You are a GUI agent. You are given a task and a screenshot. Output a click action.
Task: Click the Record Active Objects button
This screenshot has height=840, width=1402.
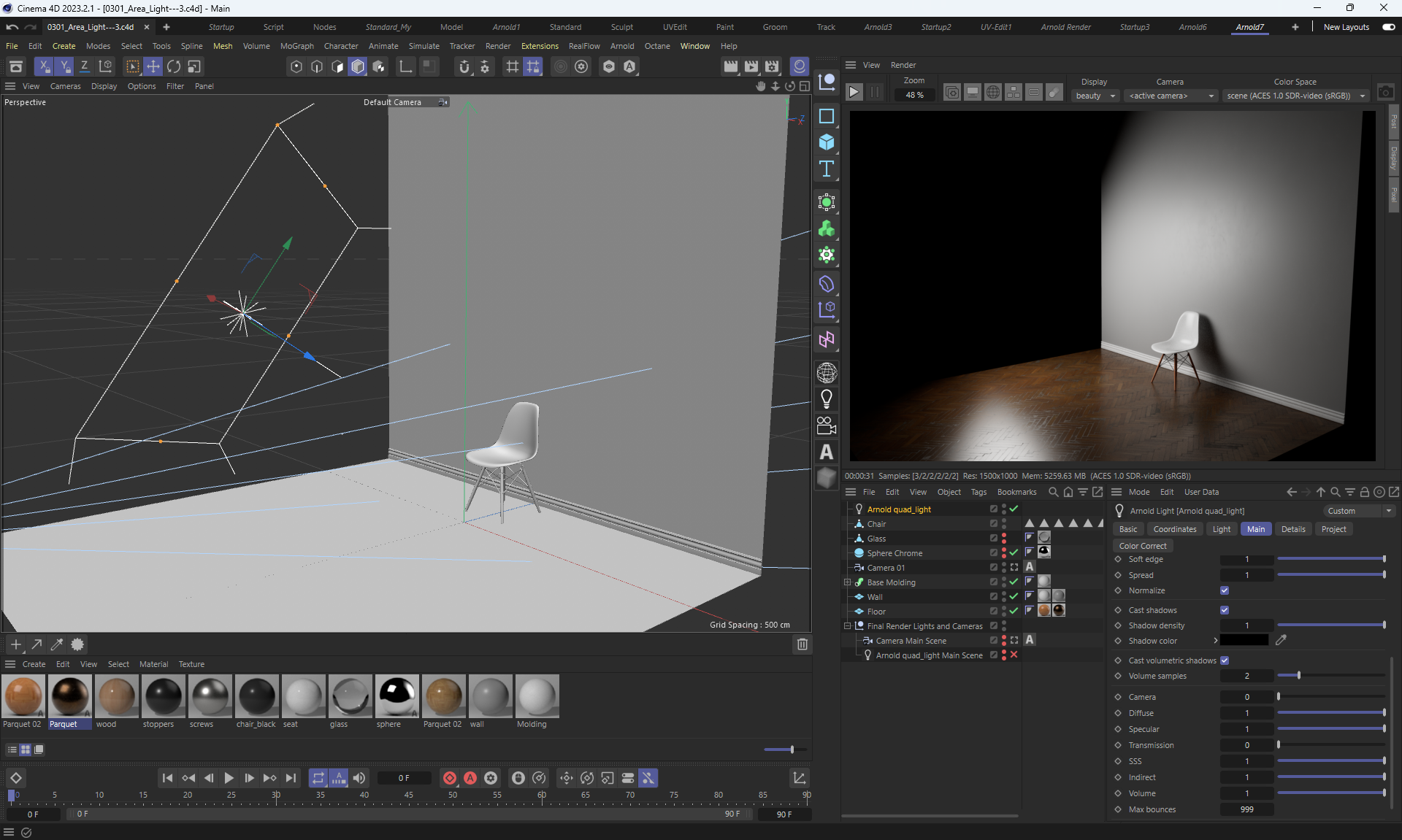(450, 778)
